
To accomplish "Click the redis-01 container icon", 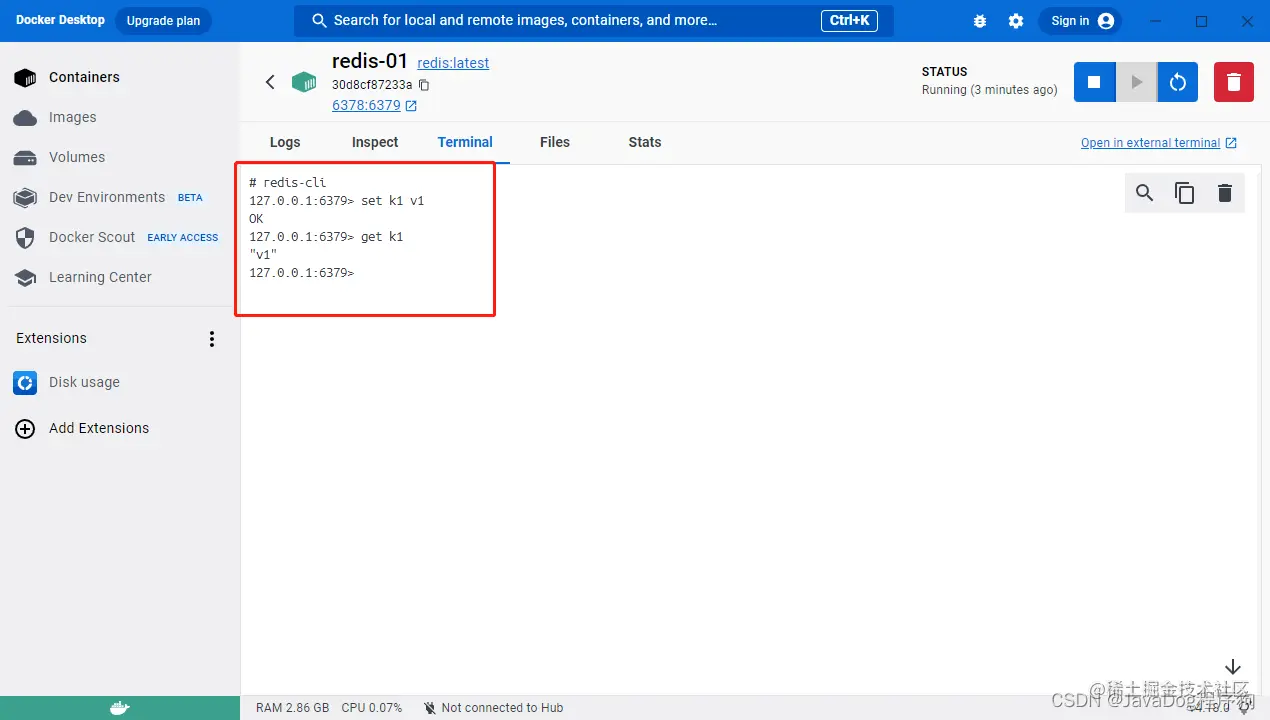I will point(304,82).
